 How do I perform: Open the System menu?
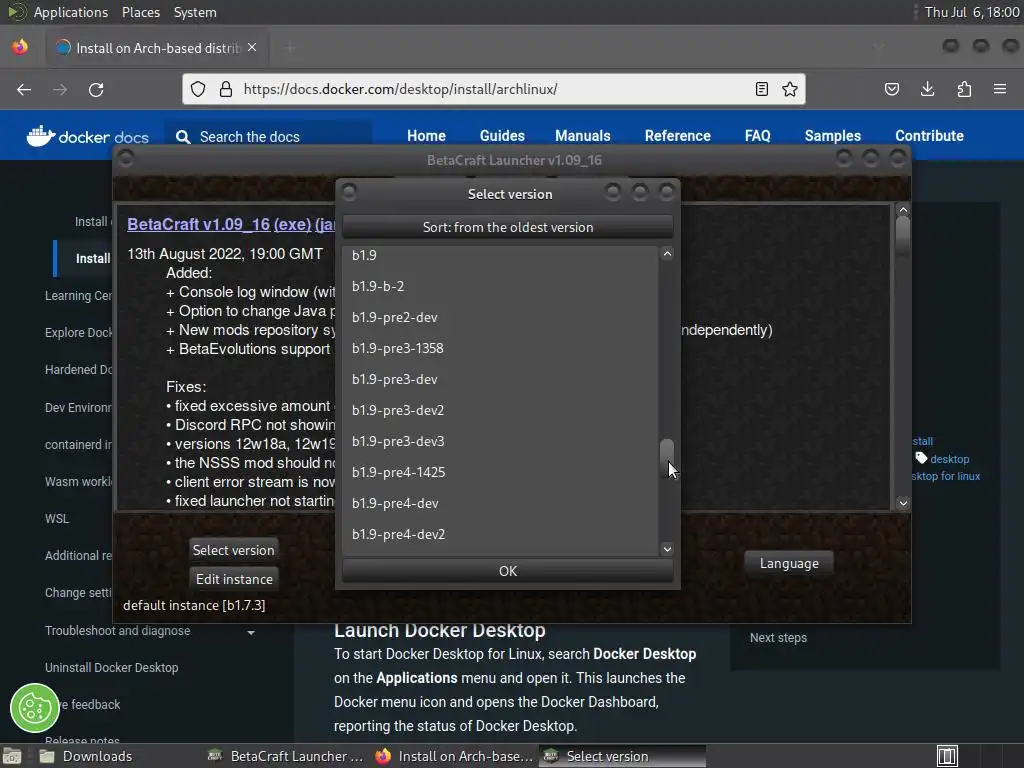pos(195,12)
